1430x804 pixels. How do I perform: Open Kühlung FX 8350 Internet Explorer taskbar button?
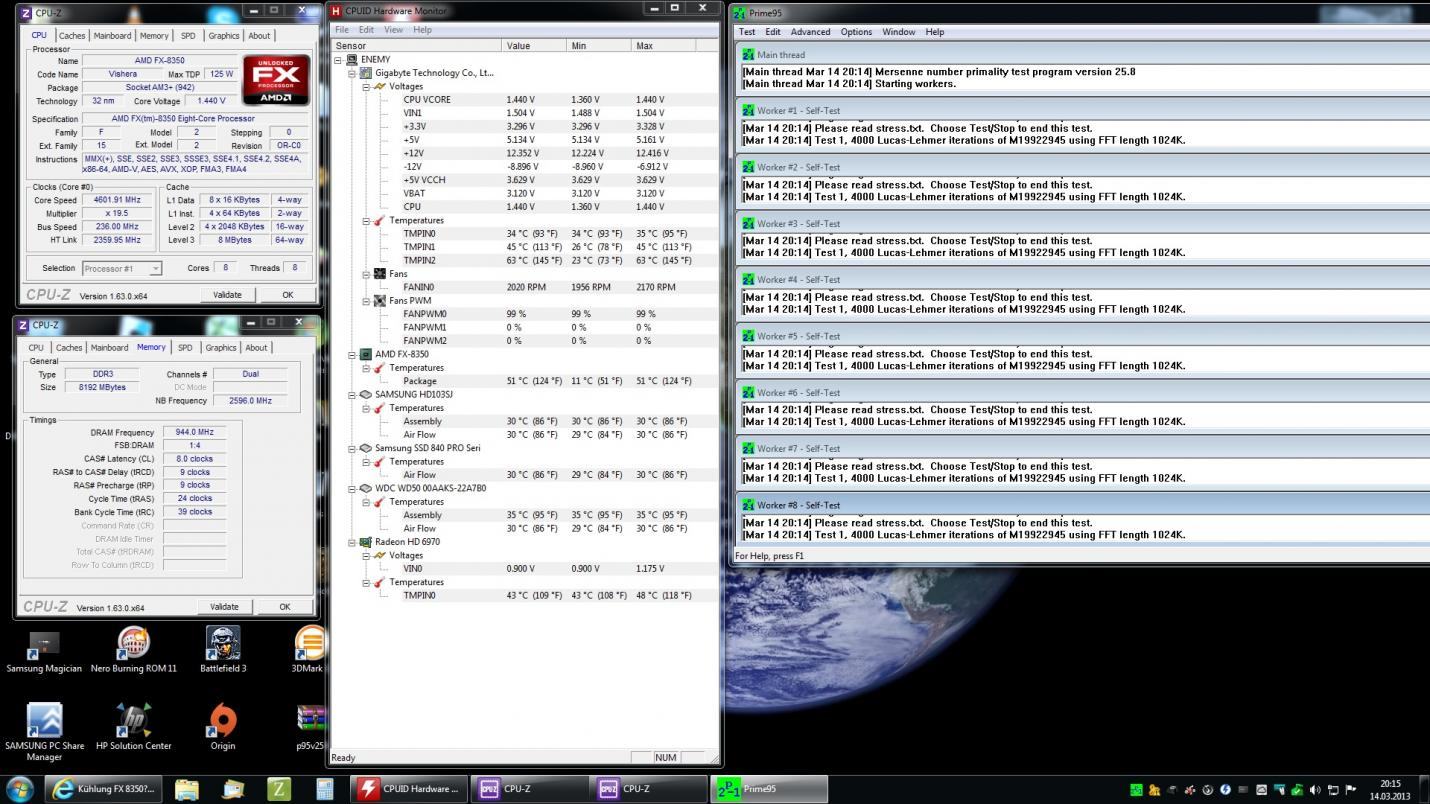(x=103, y=789)
